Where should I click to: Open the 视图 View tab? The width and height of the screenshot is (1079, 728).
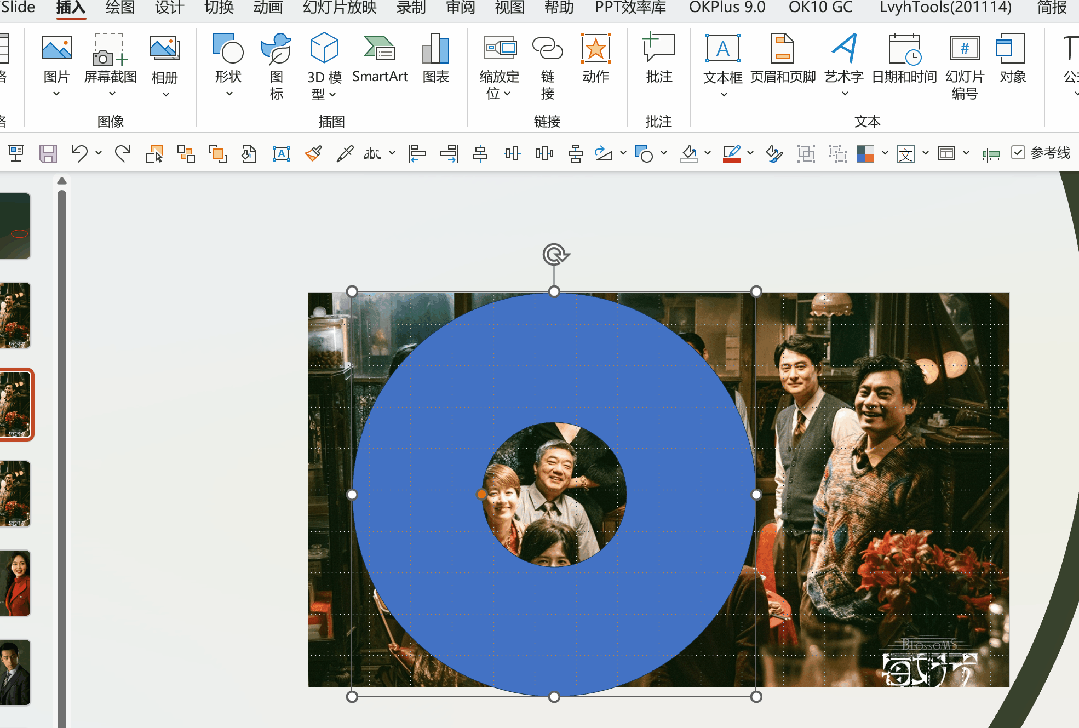click(510, 8)
